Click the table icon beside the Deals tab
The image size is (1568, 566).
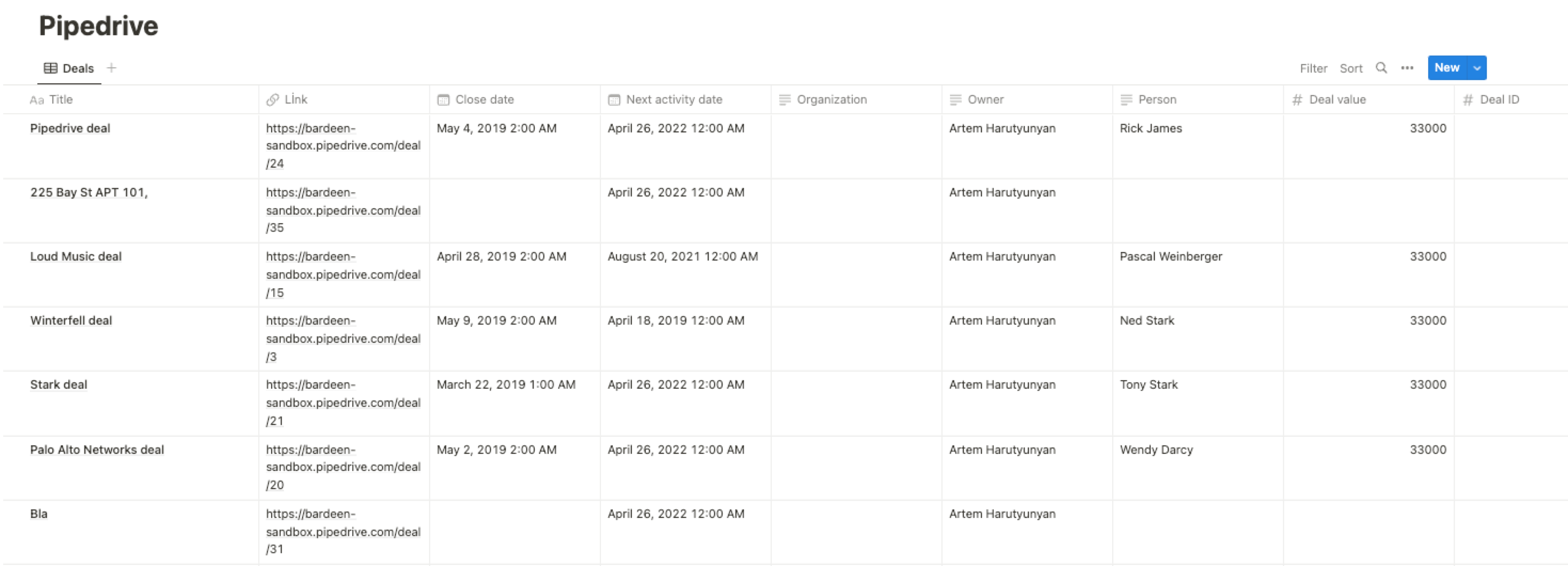click(x=51, y=68)
